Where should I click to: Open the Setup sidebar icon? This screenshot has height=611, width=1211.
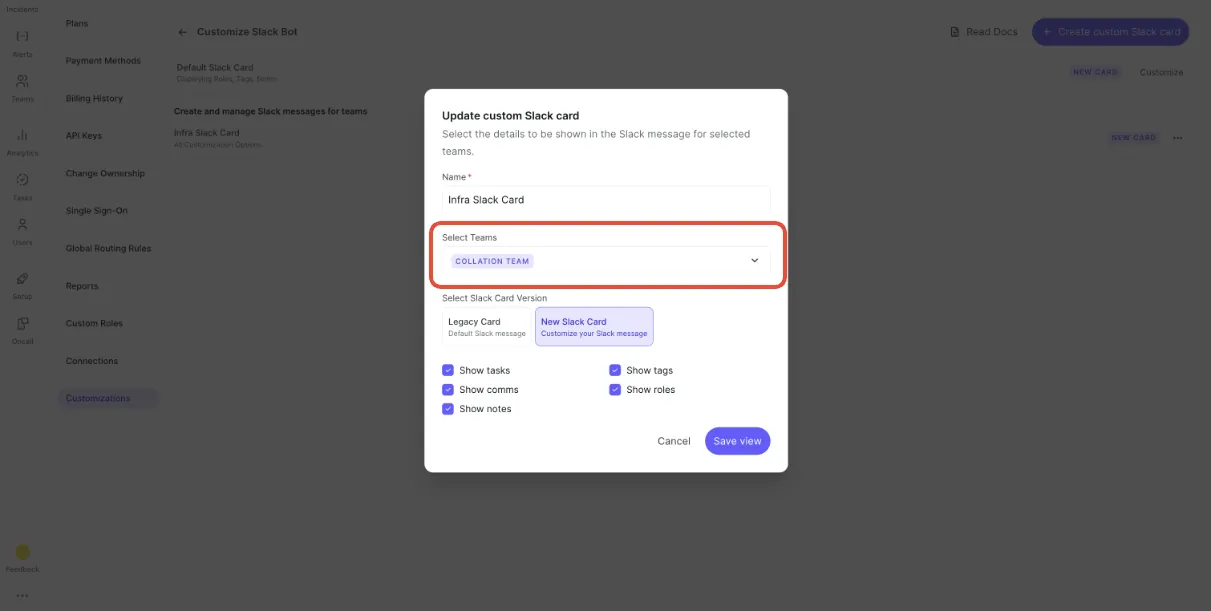(22, 278)
